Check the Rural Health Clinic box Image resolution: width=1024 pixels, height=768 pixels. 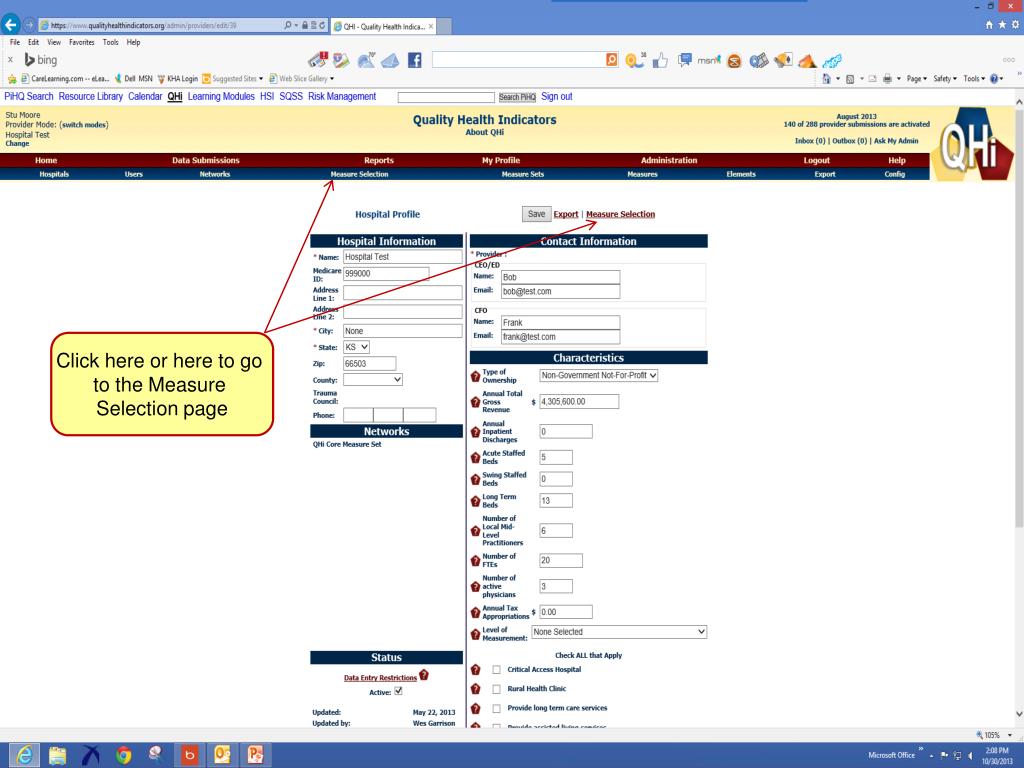point(496,689)
